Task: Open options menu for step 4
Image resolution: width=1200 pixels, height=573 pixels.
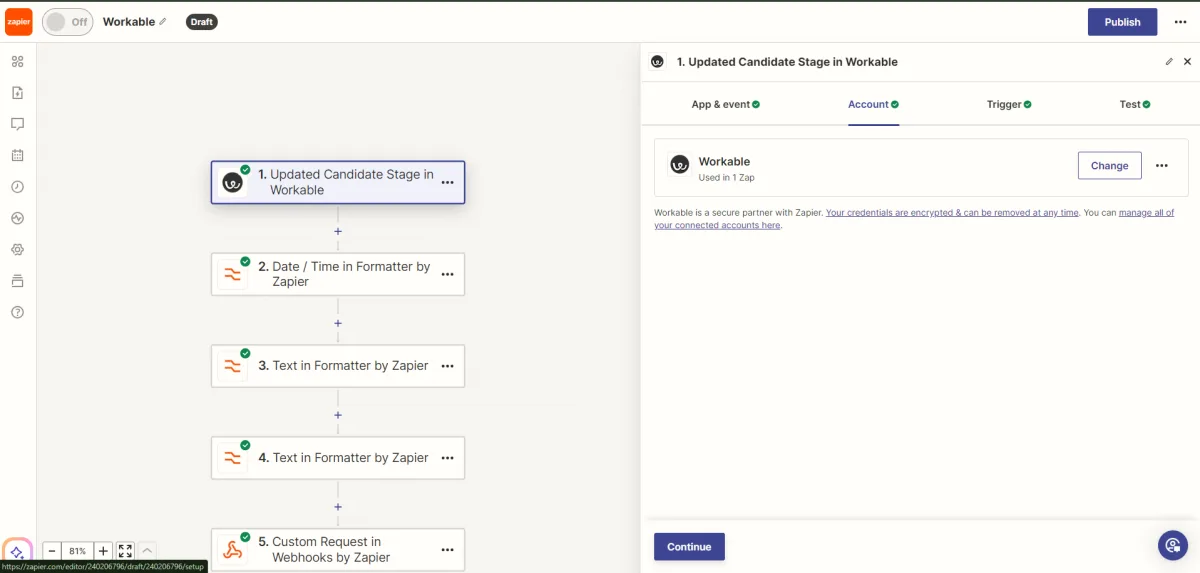Action: click(447, 458)
